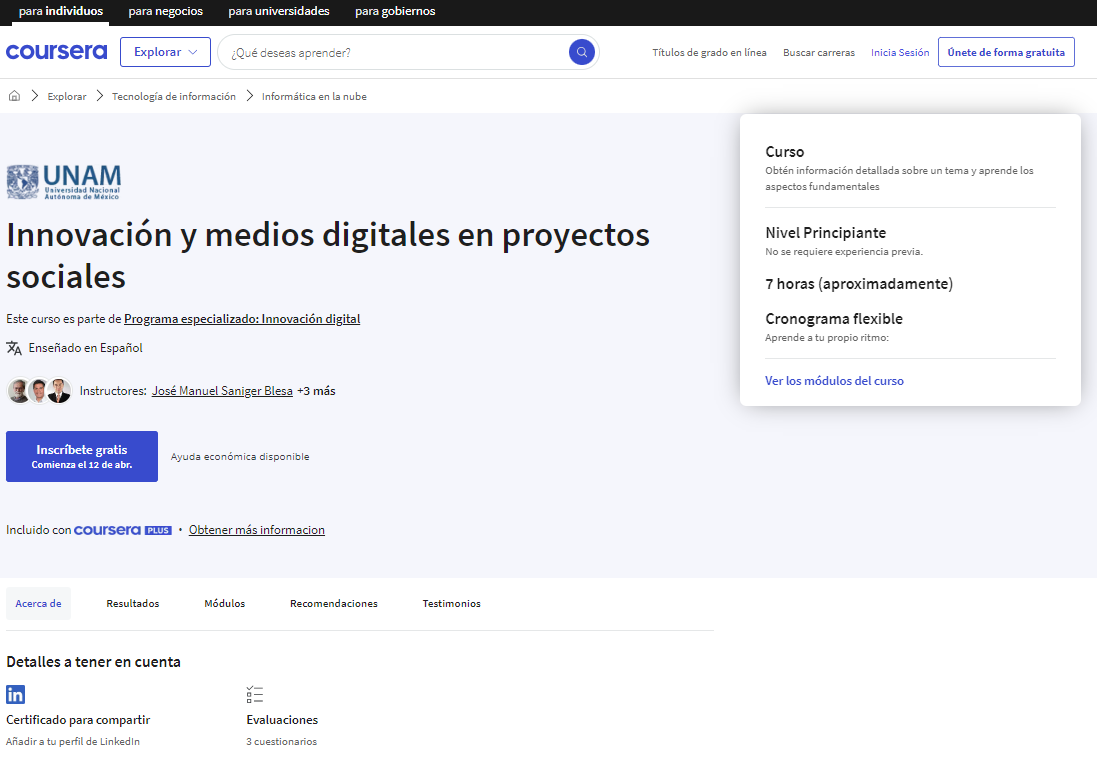Click the Explorar breadcrumb link
This screenshot has height=766, width=1097.
click(67, 97)
